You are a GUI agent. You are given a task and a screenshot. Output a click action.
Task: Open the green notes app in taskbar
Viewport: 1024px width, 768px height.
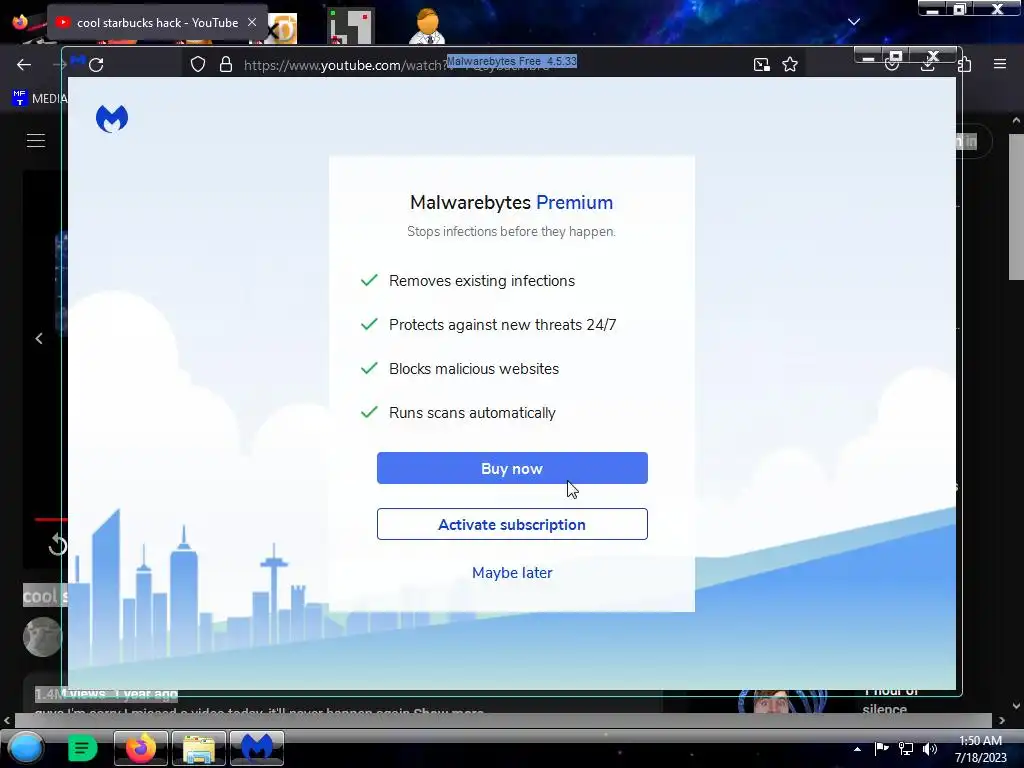pos(82,748)
